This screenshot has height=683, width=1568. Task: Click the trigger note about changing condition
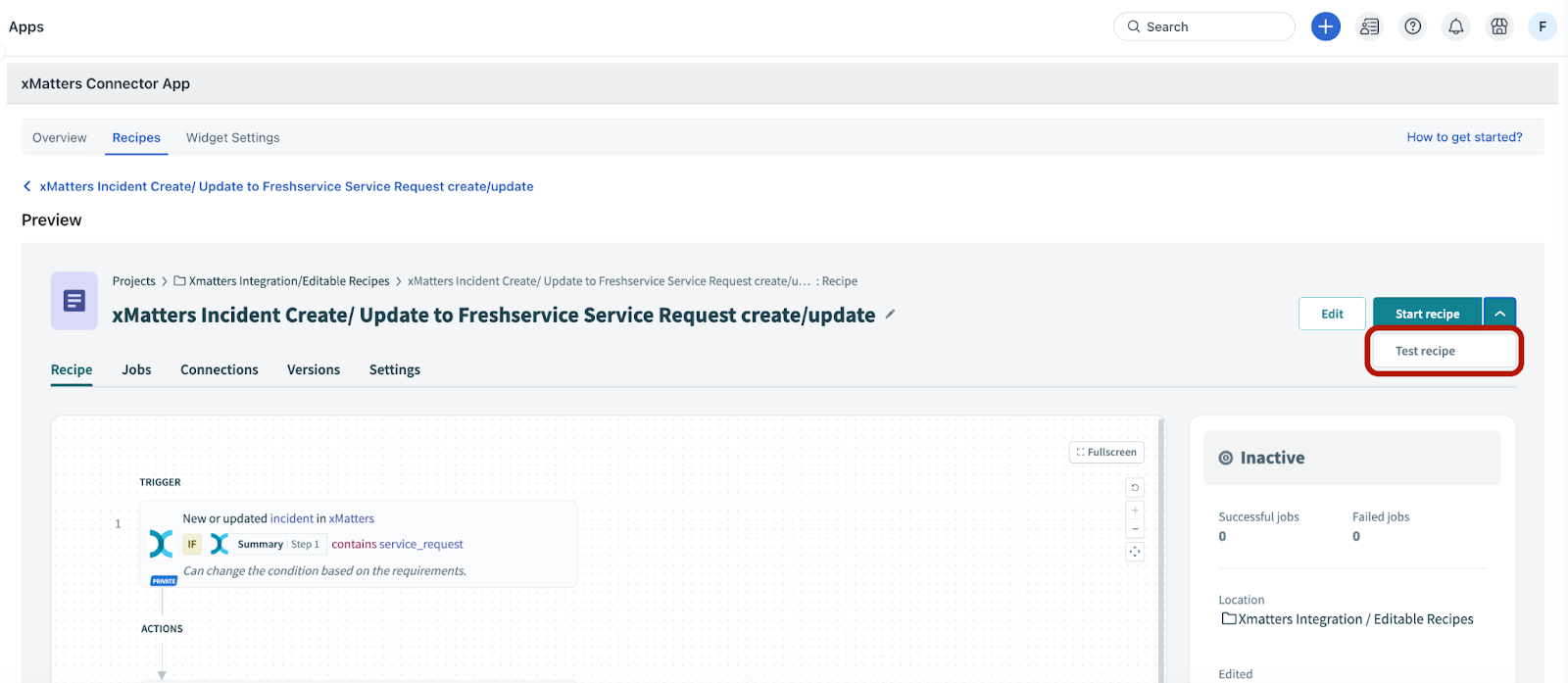click(x=324, y=570)
